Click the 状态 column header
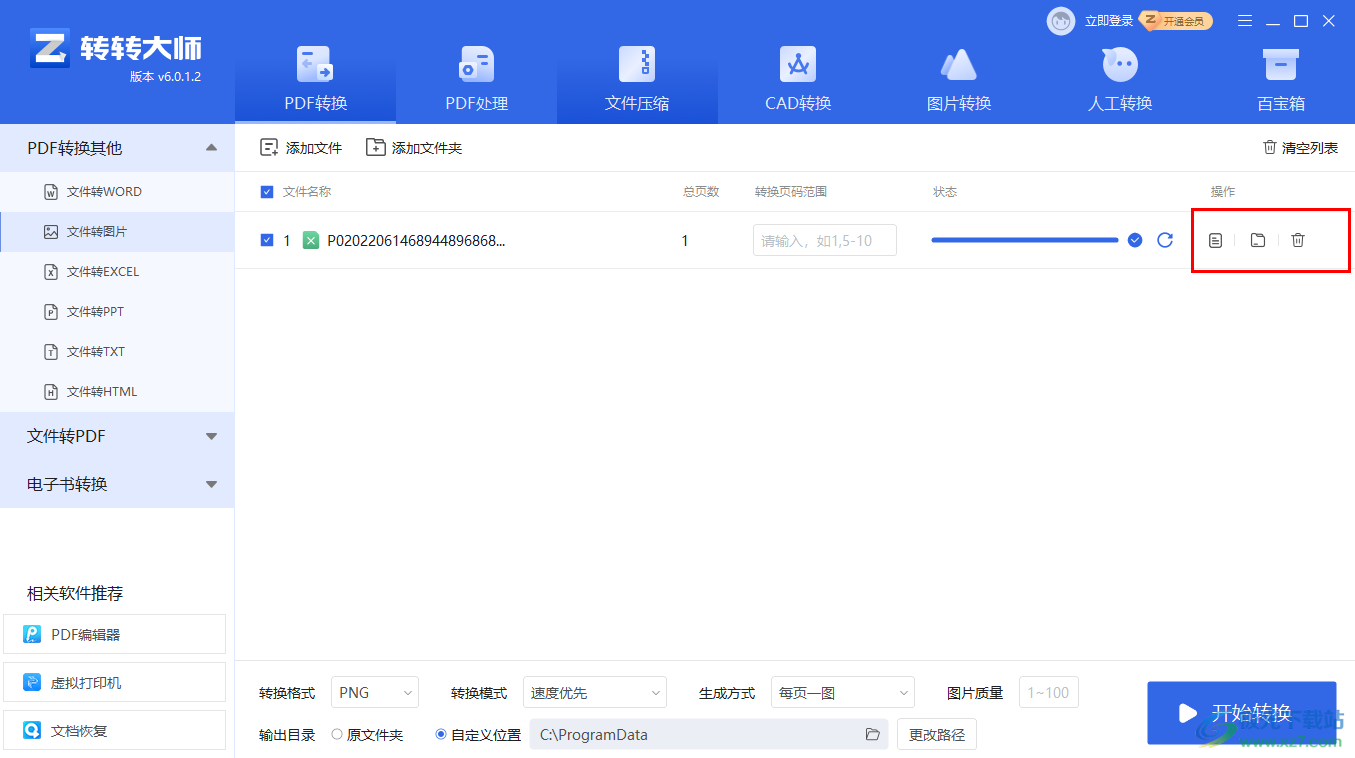 coord(945,192)
